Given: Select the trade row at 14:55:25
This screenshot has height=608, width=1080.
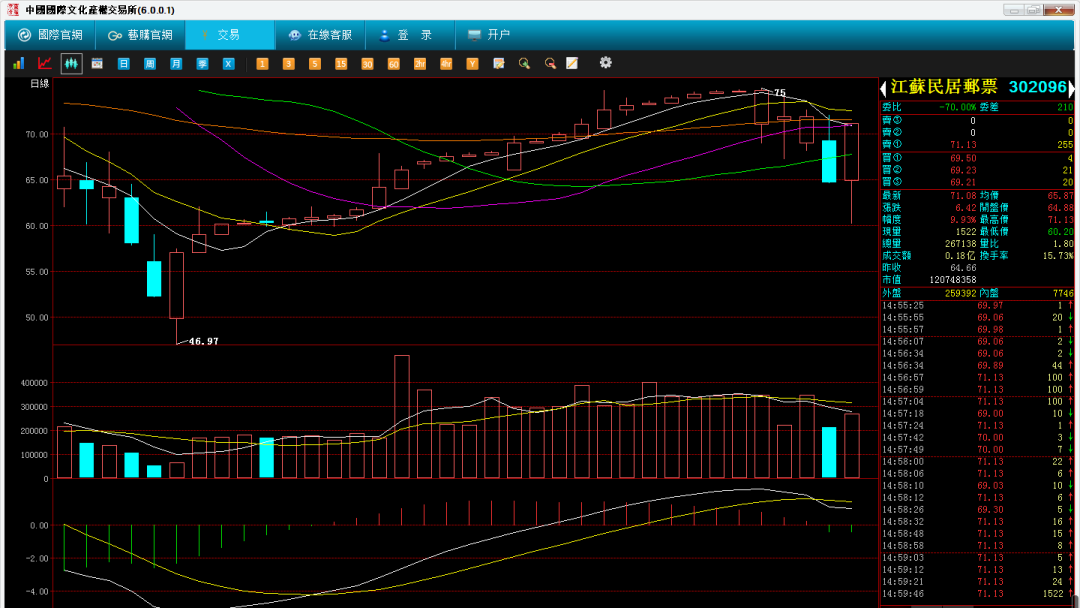Looking at the screenshot, I should click(977, 306).
